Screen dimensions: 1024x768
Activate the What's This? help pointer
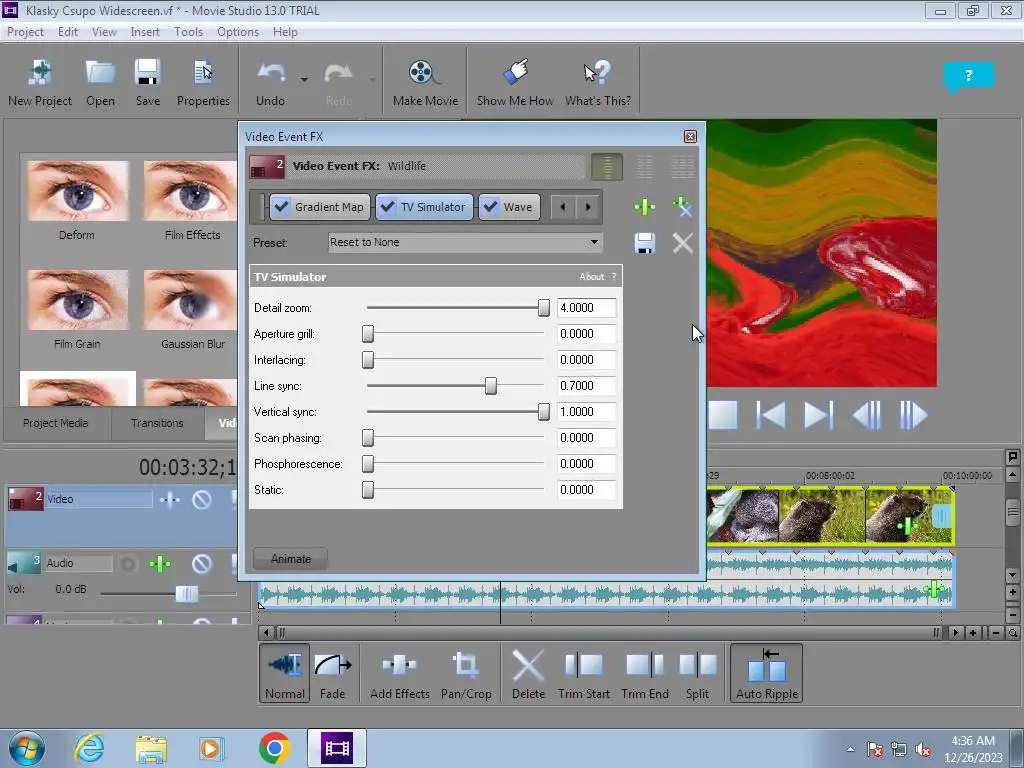click(598, 82)
